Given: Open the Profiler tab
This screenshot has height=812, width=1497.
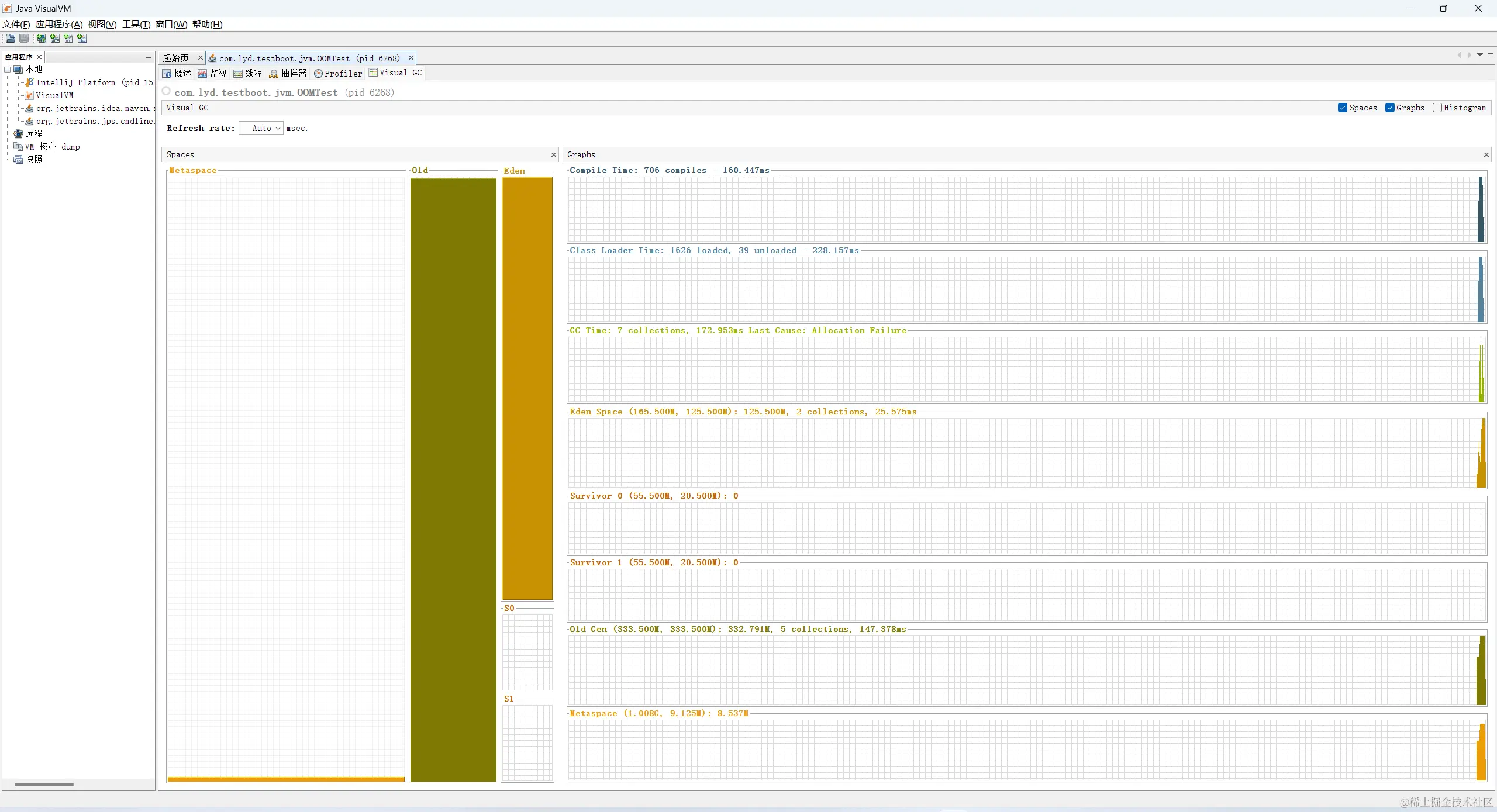Looking at the screenshot, I should [x=338, y=74].
